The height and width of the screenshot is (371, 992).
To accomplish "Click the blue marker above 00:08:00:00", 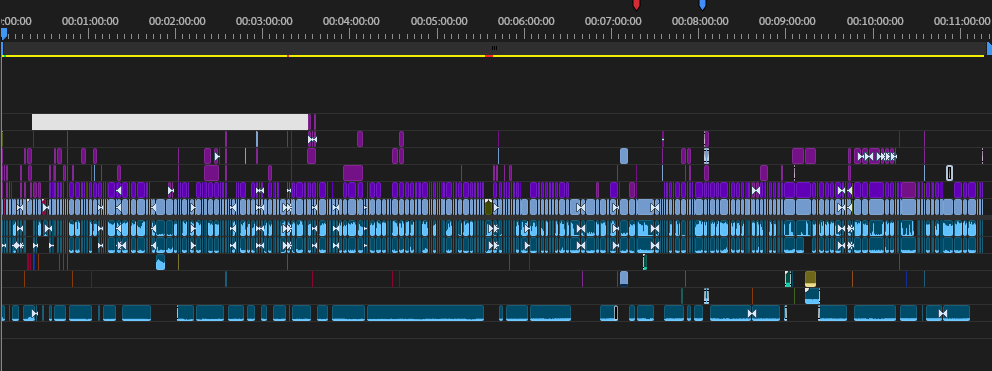I will [702, 4].
